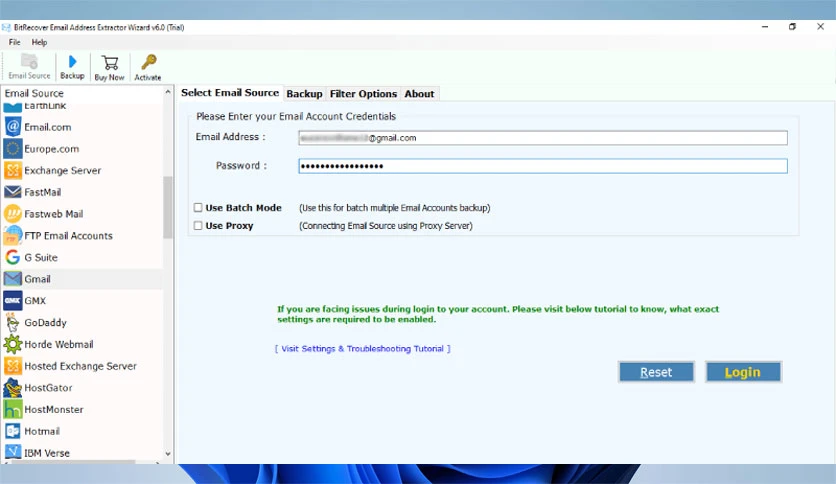Click the source list scroll down arrow
This screenshot has width=836, height=484.
click(x=168, y=454)
